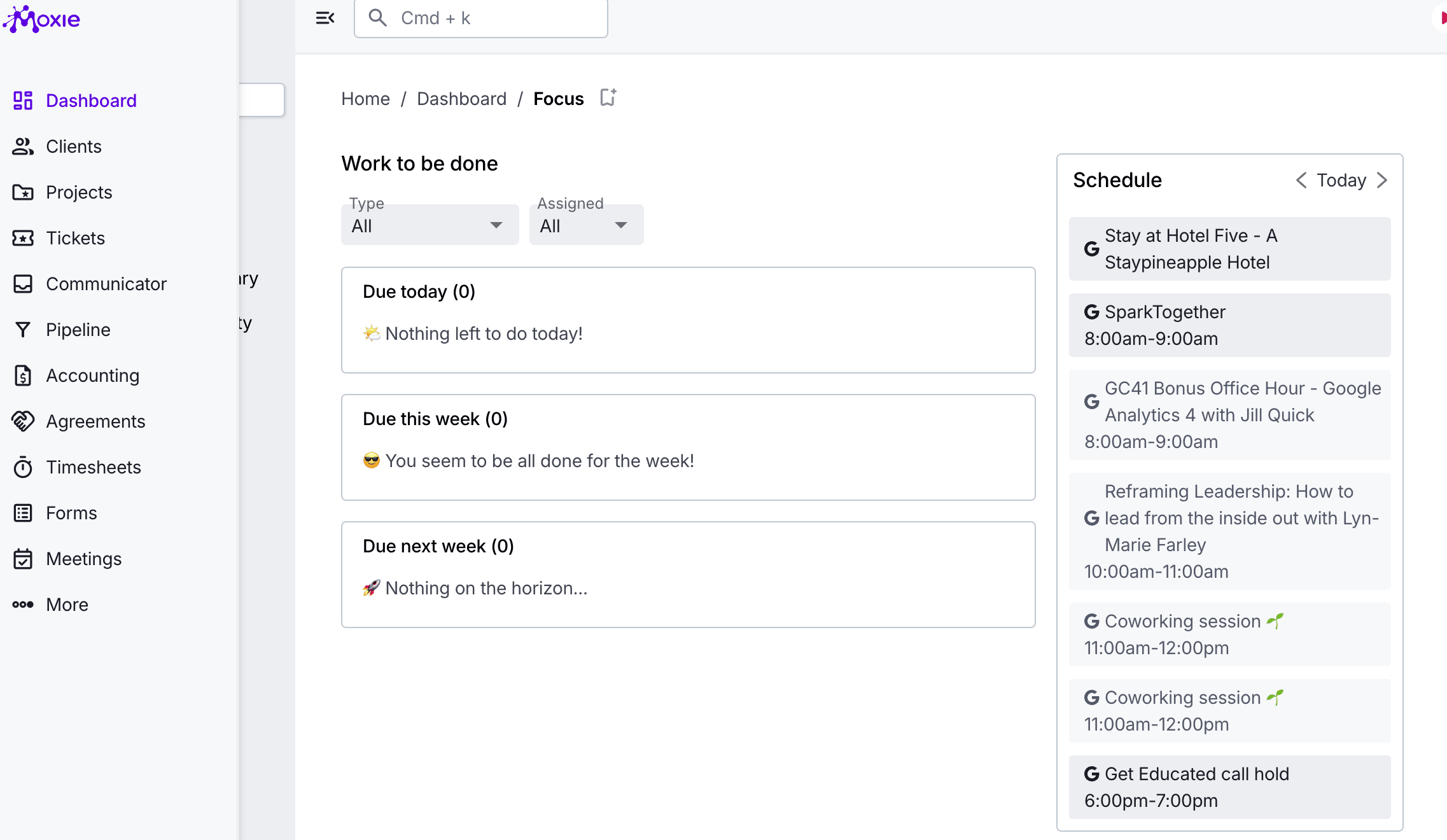
Task: Click the bookmark icon next to Focus
Action: (608, 98)
